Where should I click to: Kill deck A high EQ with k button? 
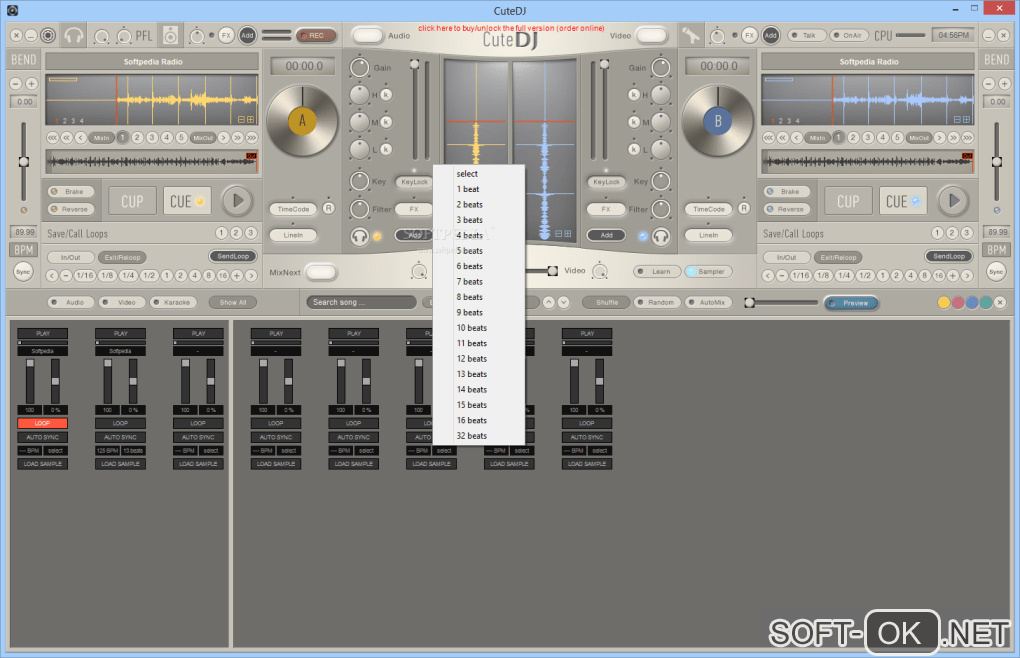386,95
